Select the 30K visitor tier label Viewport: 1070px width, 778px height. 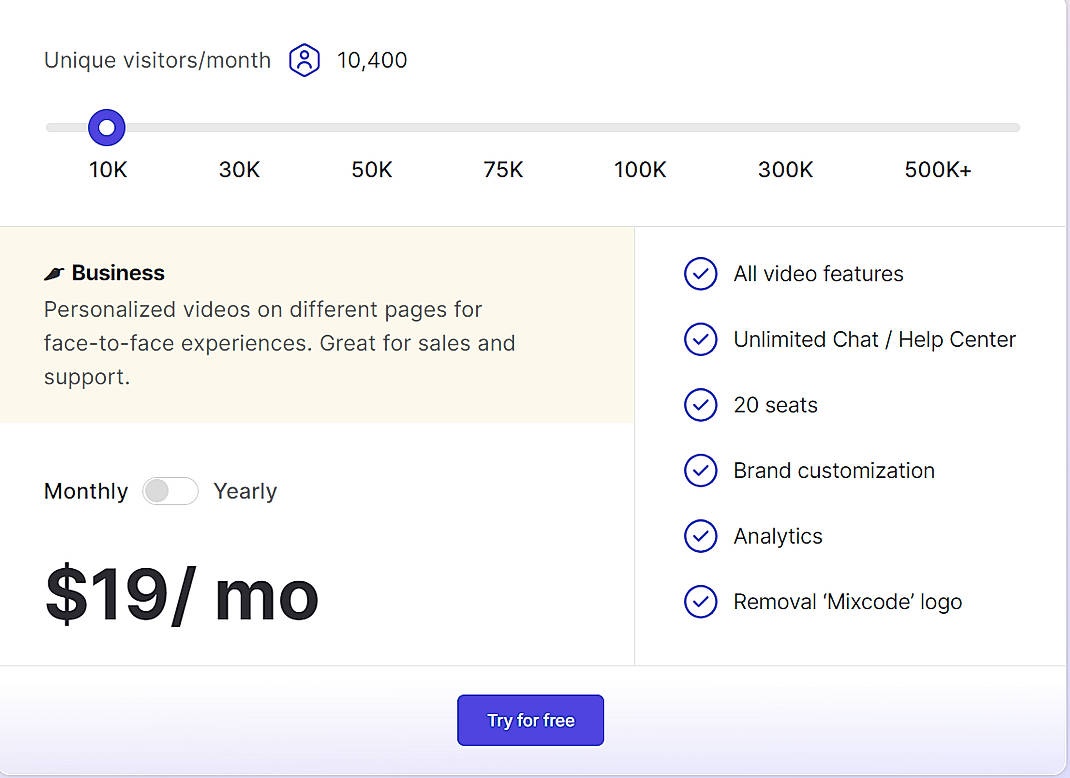coord(239,169)
